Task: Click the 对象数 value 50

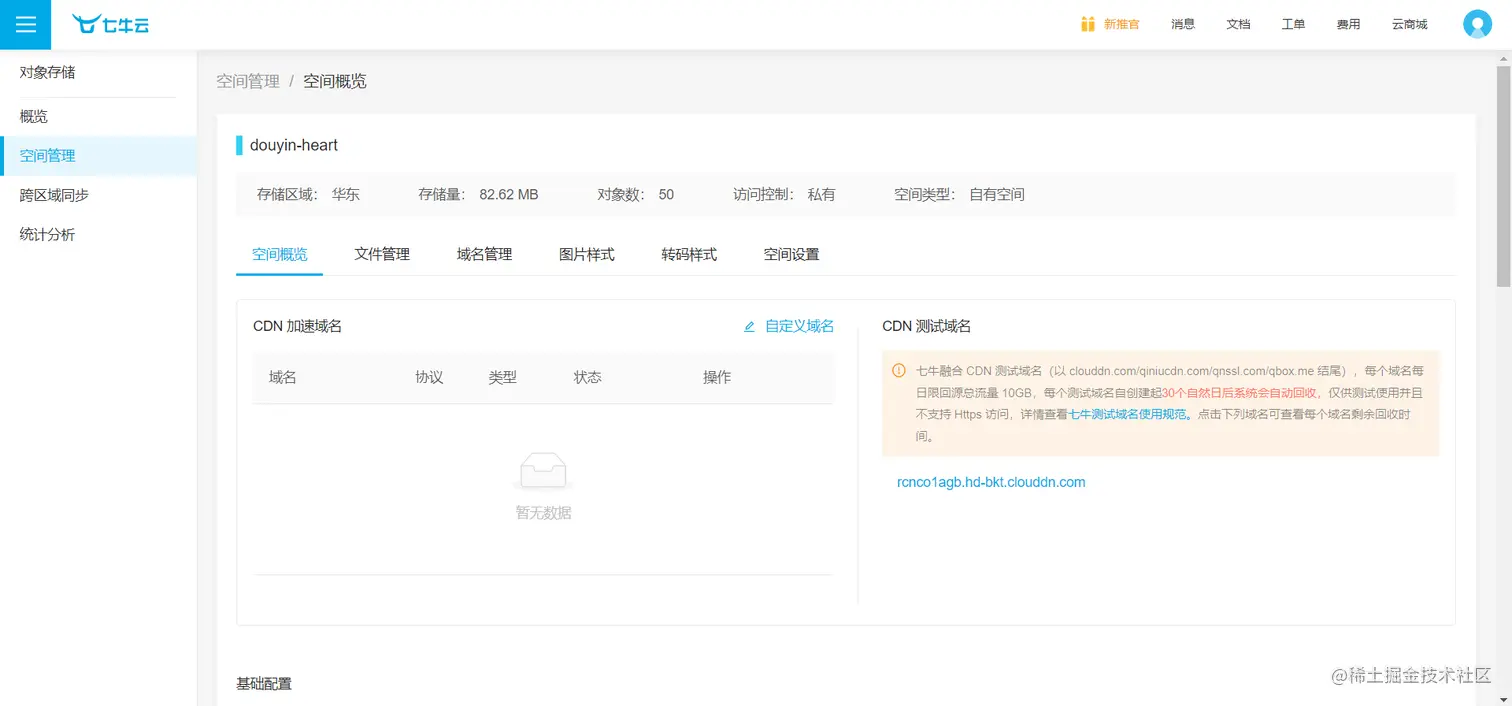Action: pos(666,195)
